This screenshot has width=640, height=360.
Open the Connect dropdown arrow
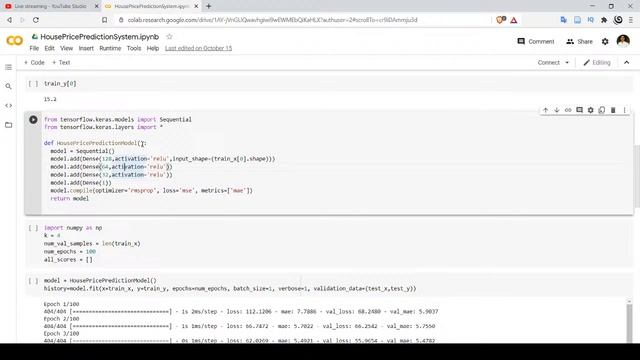[x=567, y=62]
